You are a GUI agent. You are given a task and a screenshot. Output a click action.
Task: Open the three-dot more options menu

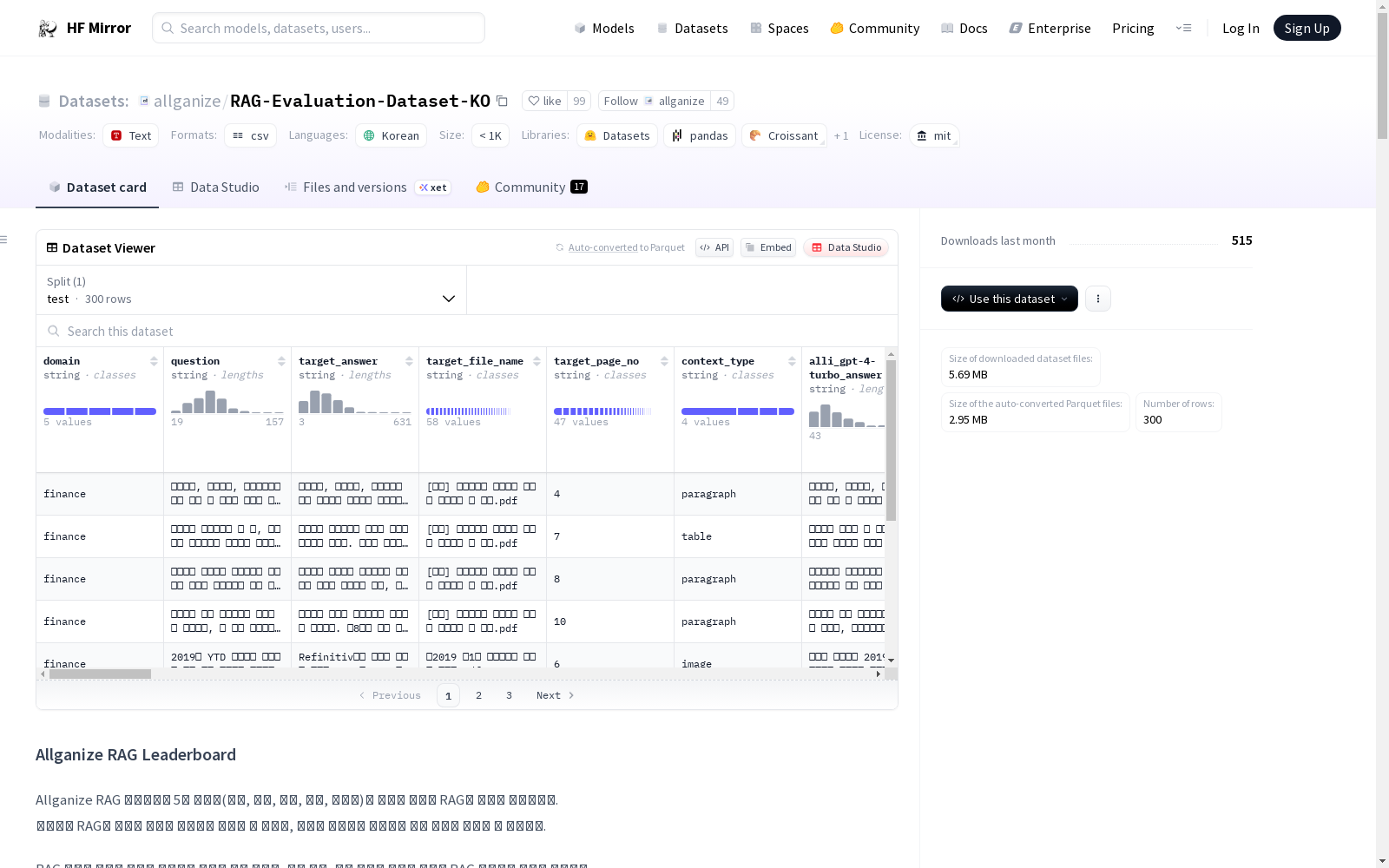(1098, 299)
